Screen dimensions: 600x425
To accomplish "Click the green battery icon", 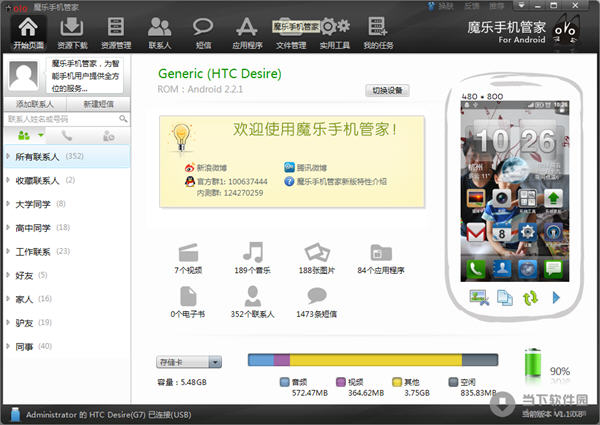I will [532, 363].
